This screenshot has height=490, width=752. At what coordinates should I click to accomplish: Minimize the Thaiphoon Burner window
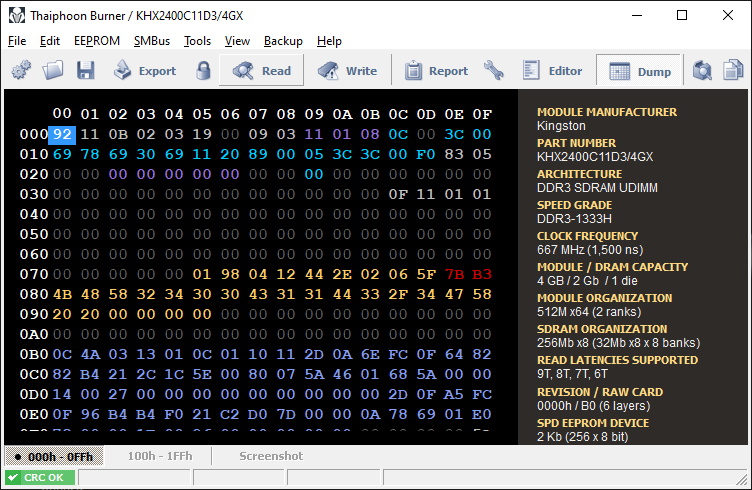point(637,15)
